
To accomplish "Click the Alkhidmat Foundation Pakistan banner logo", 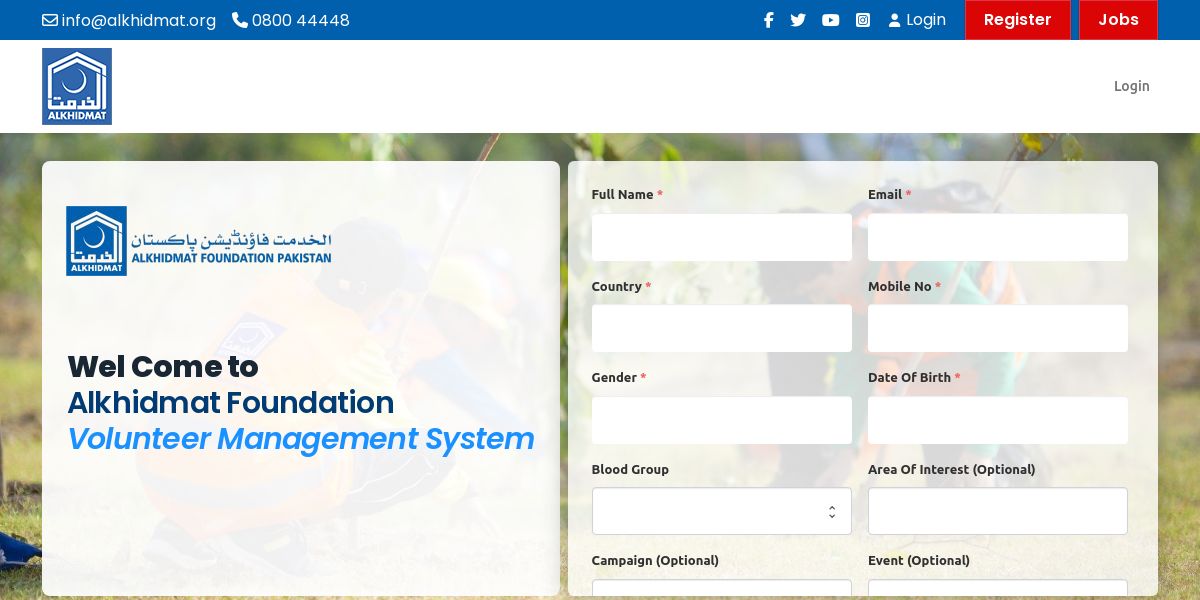I will pyautogui.click(x=199, y=241).
